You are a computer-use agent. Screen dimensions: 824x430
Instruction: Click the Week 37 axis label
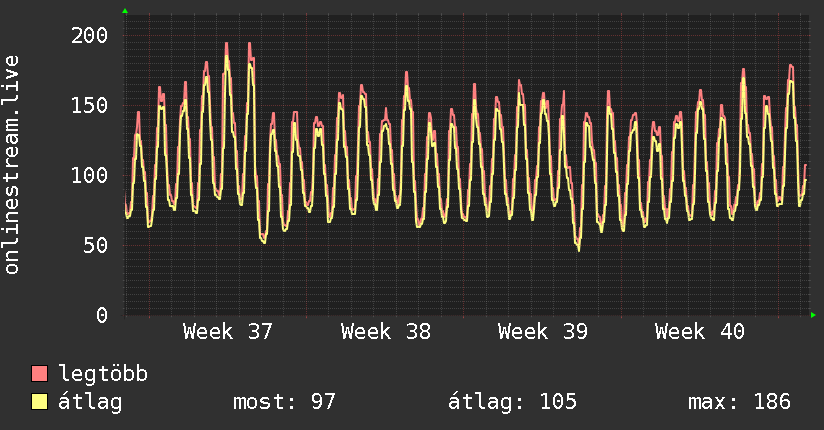click(228, 332)
